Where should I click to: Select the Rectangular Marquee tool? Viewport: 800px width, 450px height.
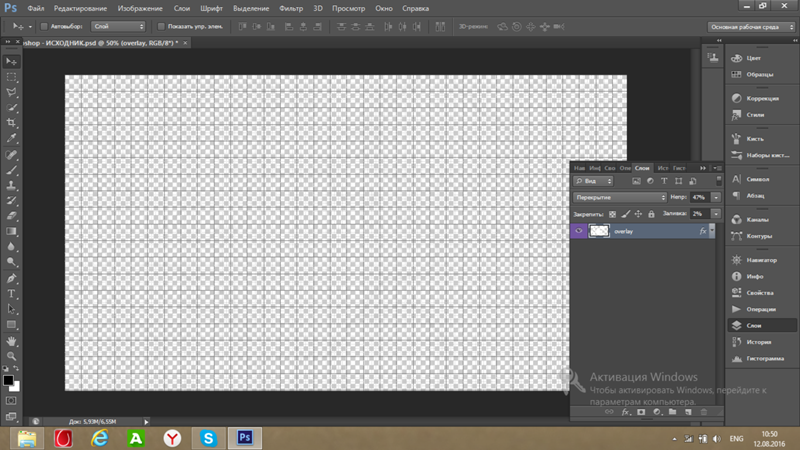pyautogui.click(x=12, y=76)
